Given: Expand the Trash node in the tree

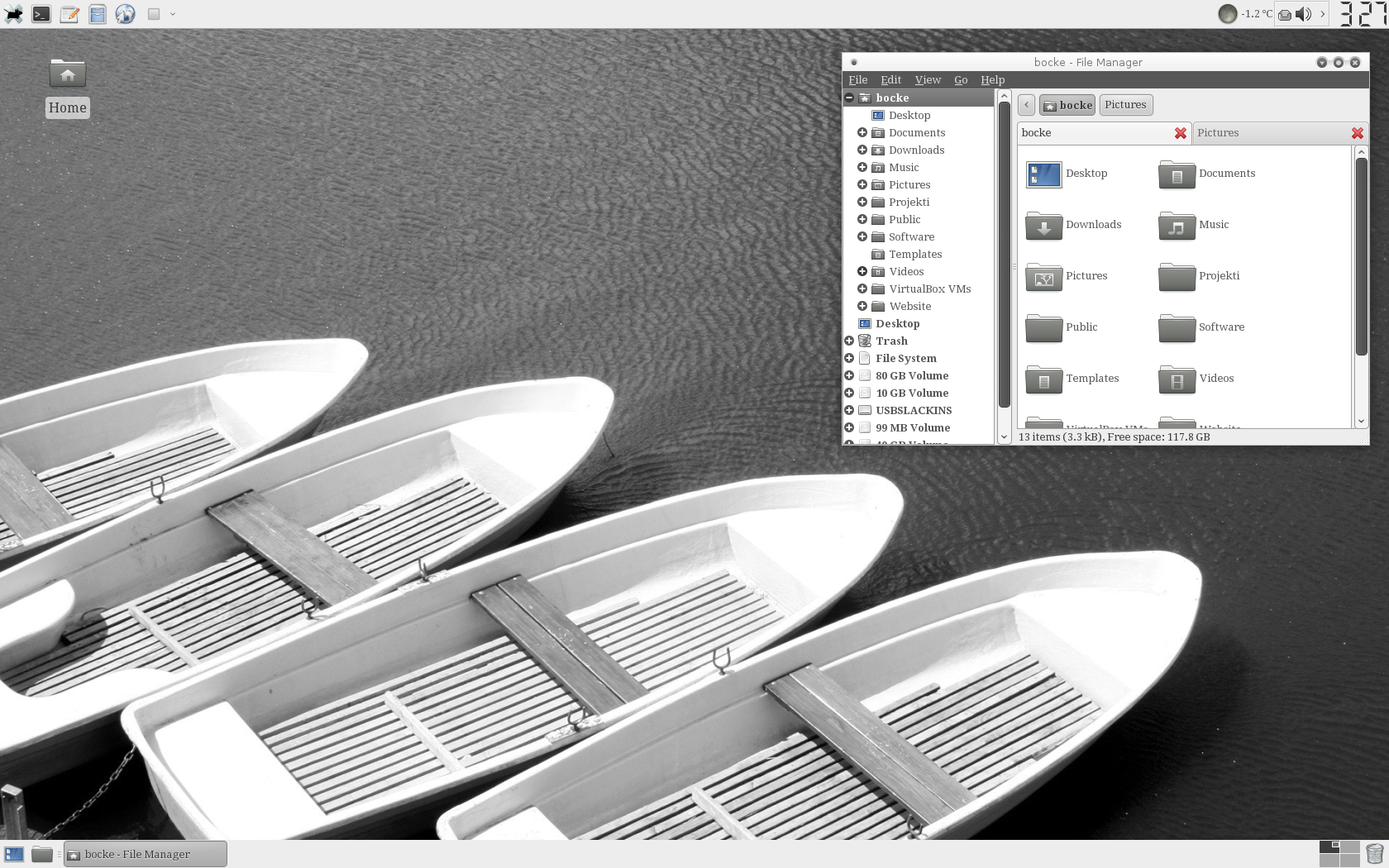Looking at the screenshot, I should point(849,341).
